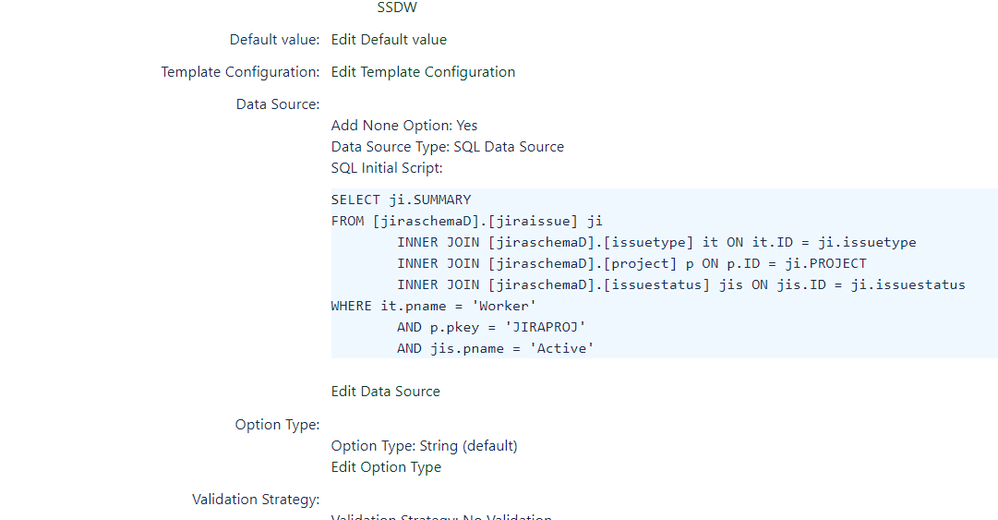The width and height of the screenshot is (998, 520).
Task: Select the 'Data Source:' label
Action: pos(278,104)
